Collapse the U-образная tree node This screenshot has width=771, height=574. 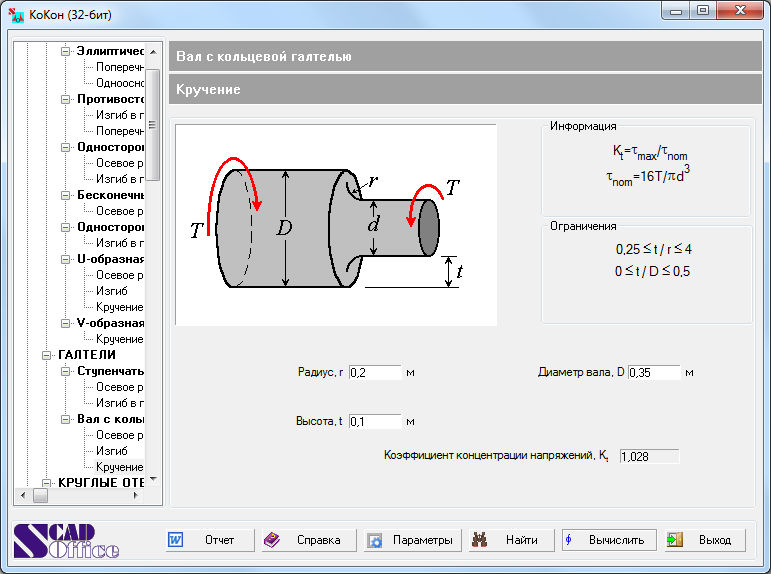(x=66, y=259)
